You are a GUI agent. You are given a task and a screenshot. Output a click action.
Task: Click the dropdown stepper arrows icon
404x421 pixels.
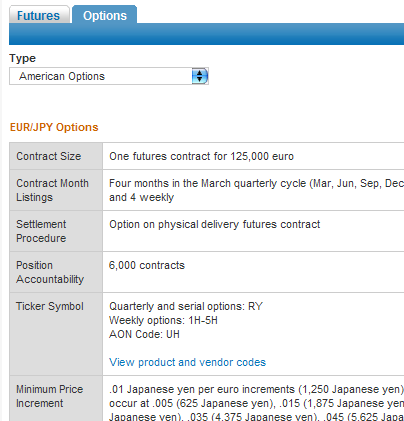(x=200, y=76)
